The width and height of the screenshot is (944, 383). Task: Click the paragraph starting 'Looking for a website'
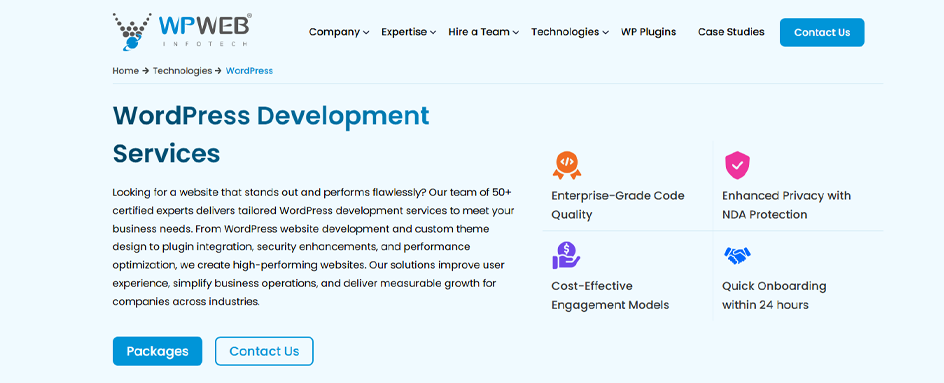tap(313, 247)
